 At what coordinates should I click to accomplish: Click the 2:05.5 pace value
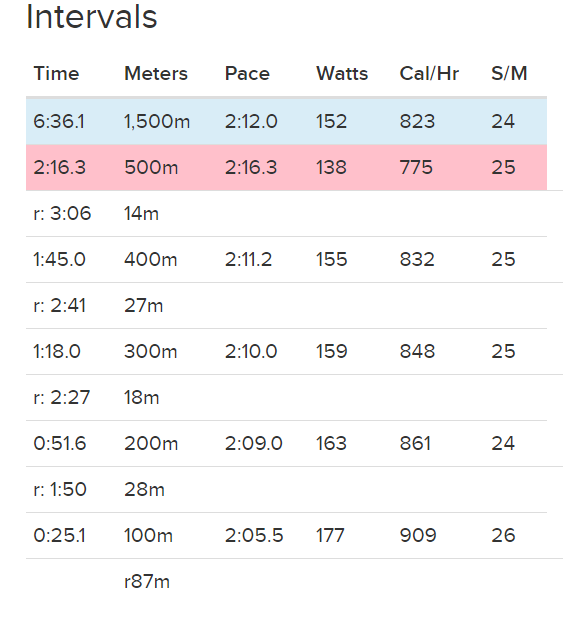254,536
